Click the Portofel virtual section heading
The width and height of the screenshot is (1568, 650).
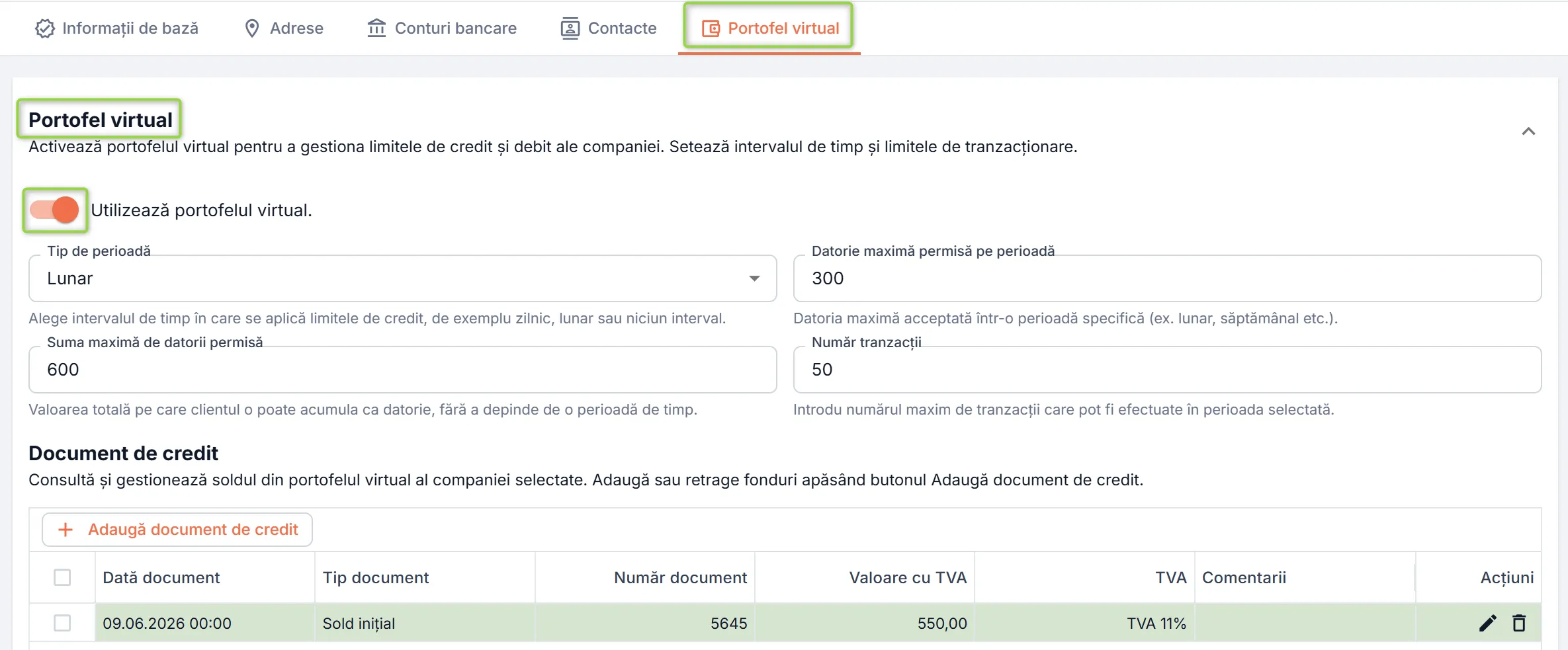[x=100, y=120]
